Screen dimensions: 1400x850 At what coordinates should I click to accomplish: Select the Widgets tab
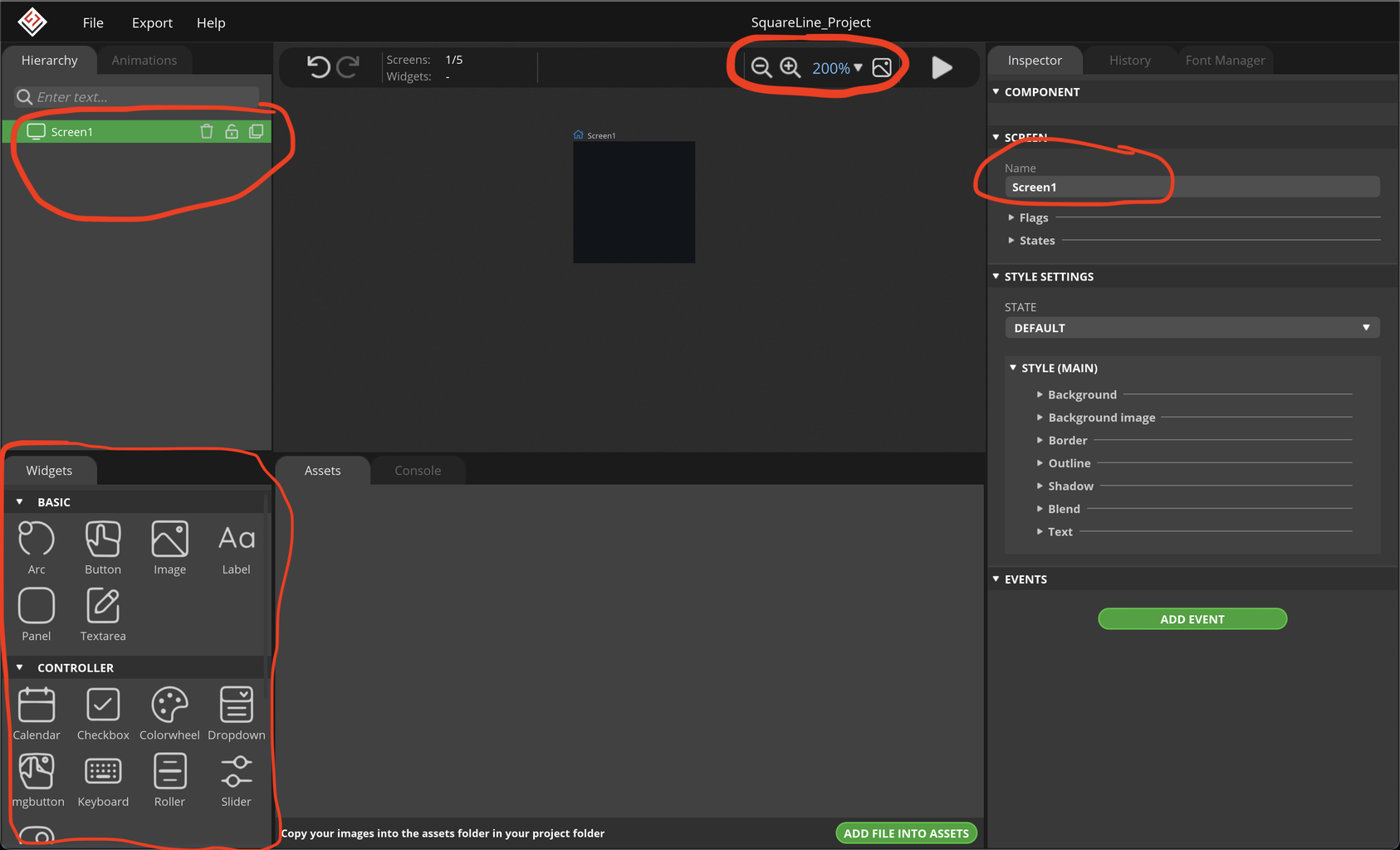tap(49, 470)
